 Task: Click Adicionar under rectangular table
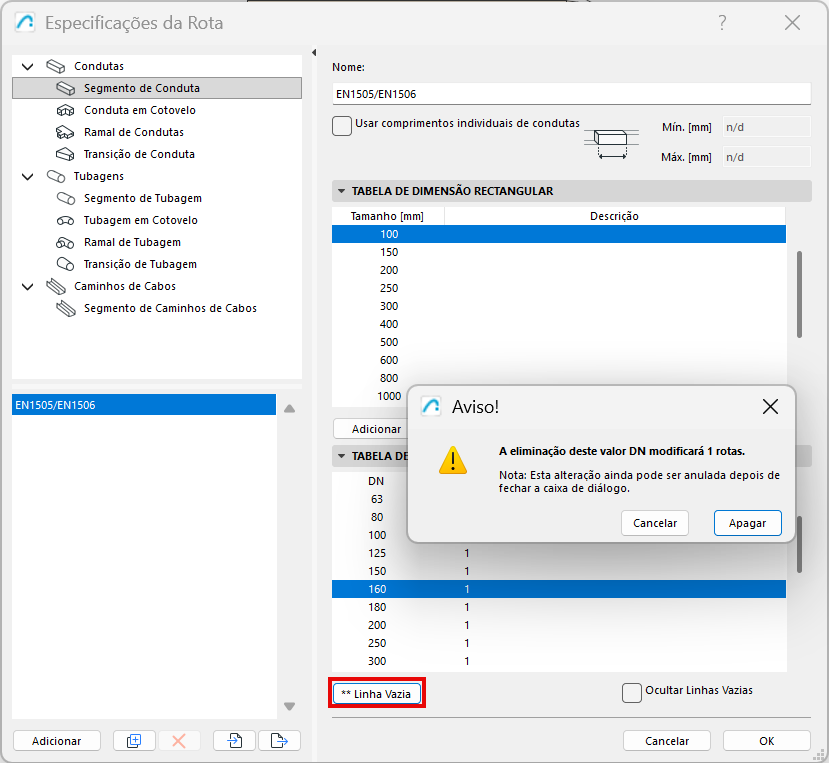[x=371, y=429]
